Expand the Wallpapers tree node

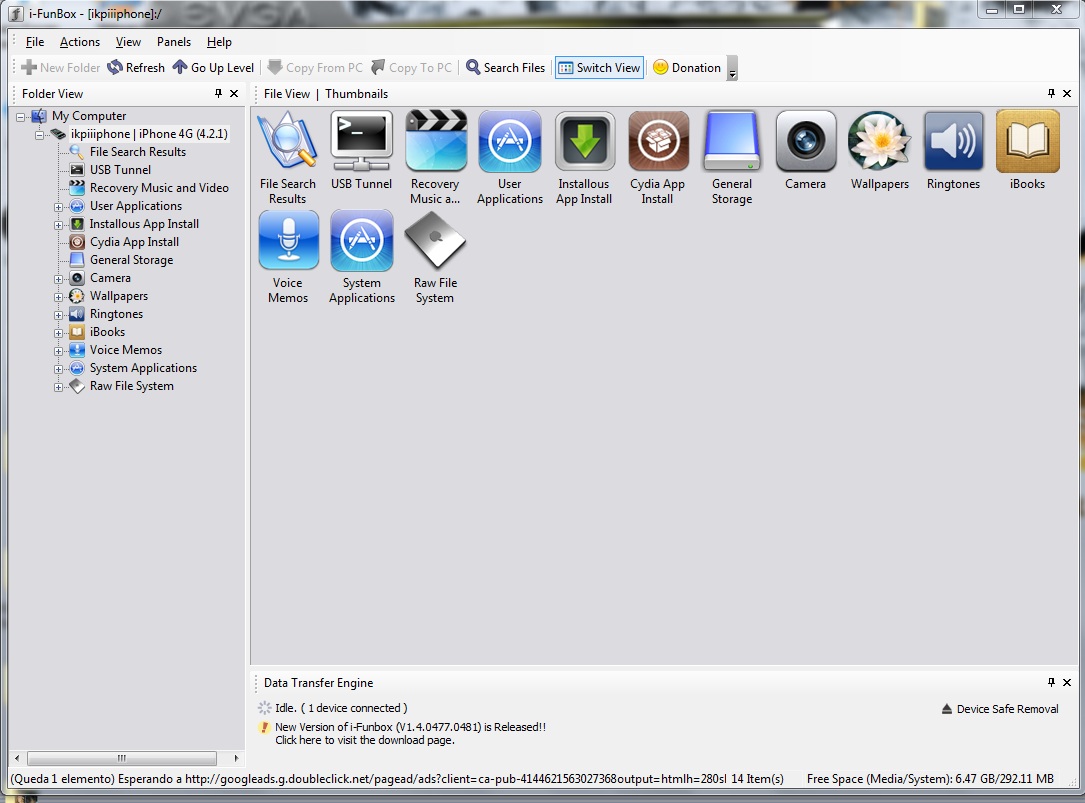click(59, 297)
